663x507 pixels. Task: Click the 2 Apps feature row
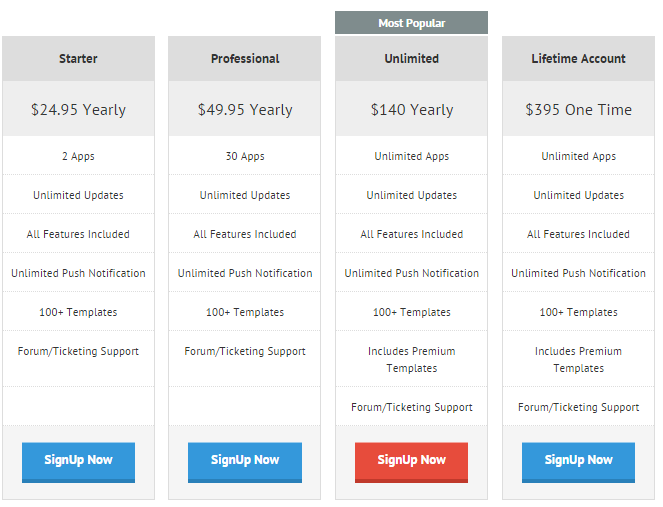78,157
